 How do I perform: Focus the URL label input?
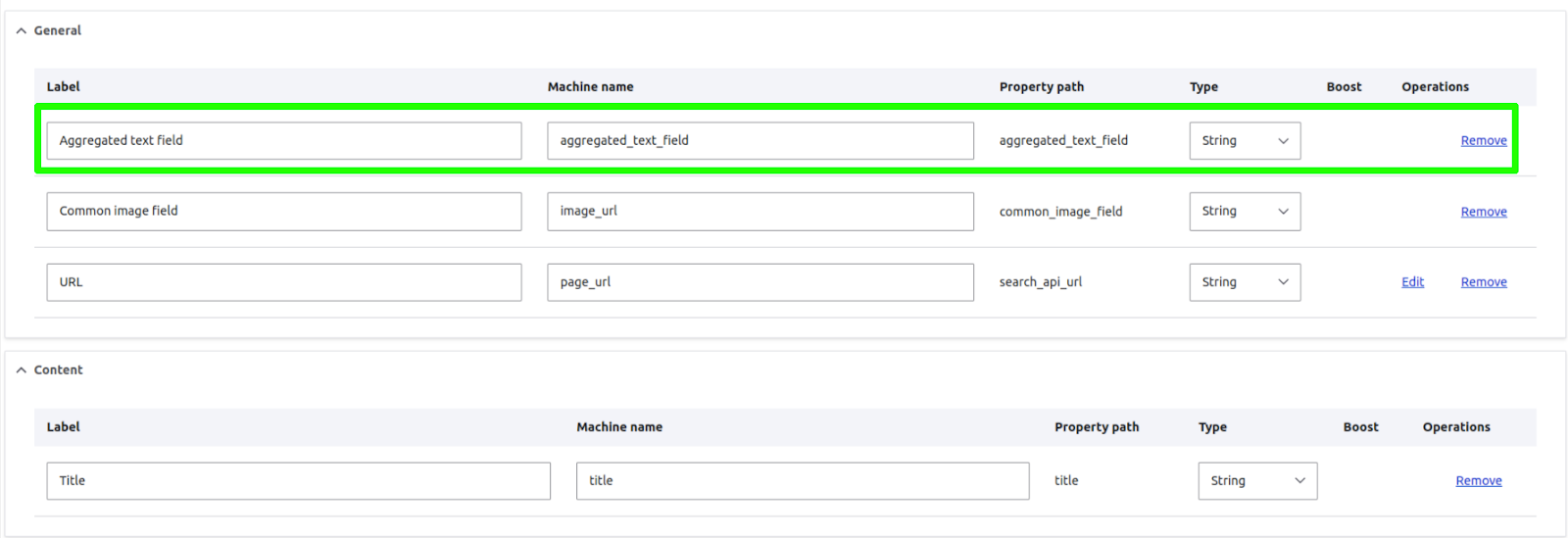284,282
